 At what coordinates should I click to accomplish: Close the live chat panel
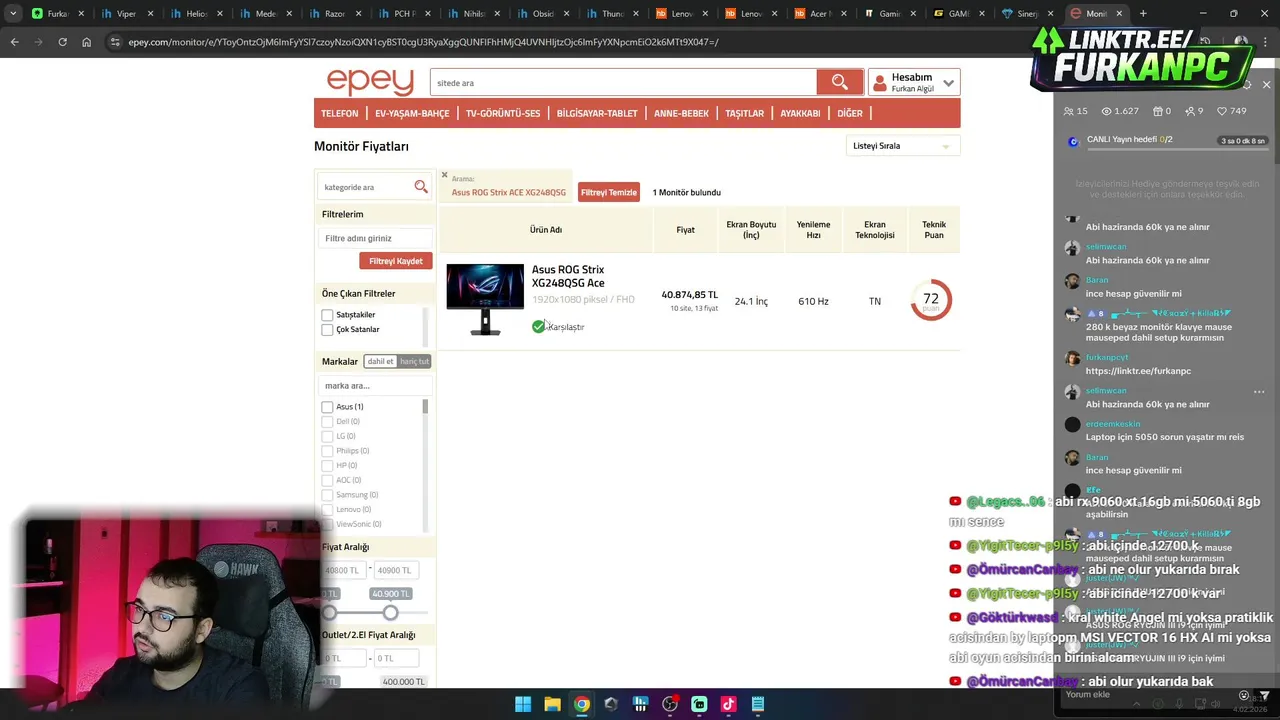pyautogui.click(x=1266, y=85)
